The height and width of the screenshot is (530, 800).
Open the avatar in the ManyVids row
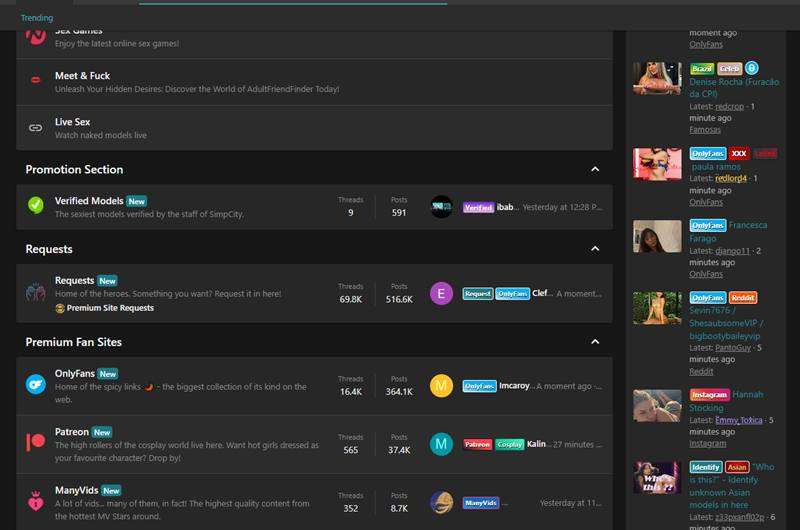click(x=441, y=502)
